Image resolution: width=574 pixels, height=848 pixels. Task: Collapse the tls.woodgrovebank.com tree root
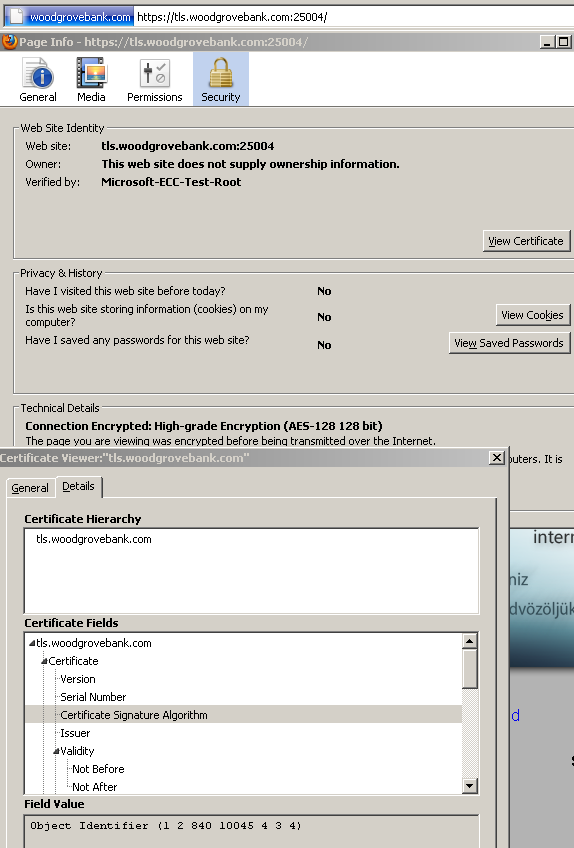[32, 643]
